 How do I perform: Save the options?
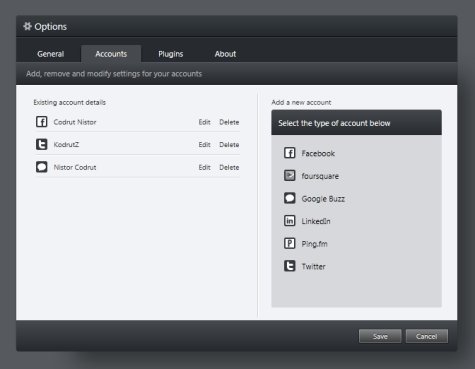tap(380, 336)
